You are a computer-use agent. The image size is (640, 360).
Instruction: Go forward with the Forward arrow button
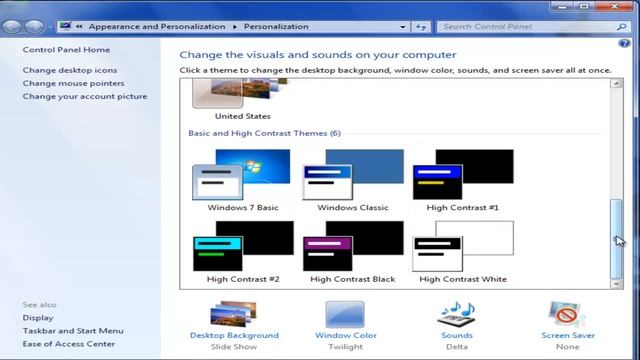pyautogui.click(x=34, y=27)
